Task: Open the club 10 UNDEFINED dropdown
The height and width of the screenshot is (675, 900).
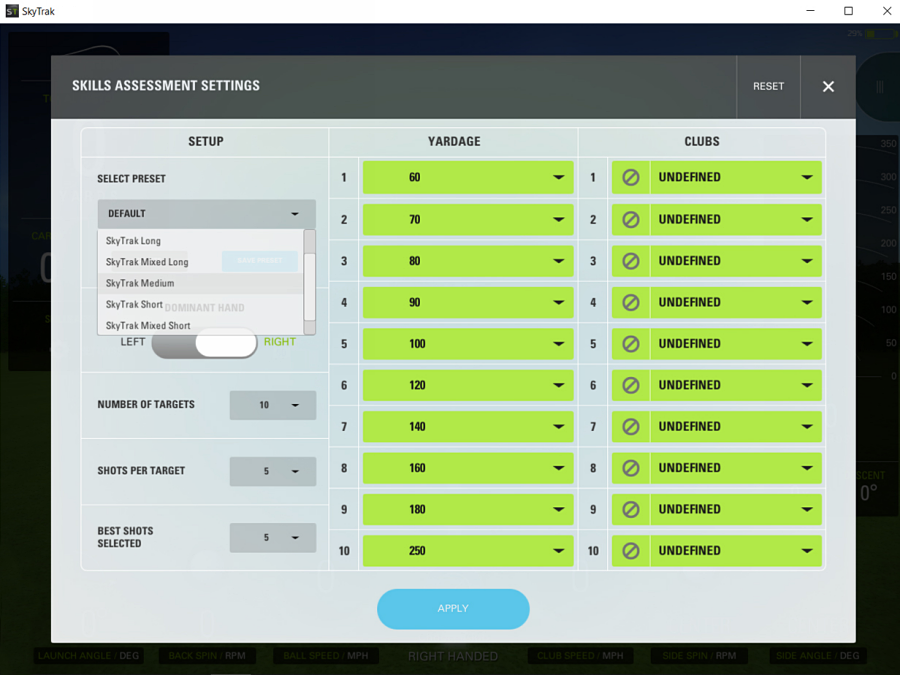Action: tap(736, 551)
